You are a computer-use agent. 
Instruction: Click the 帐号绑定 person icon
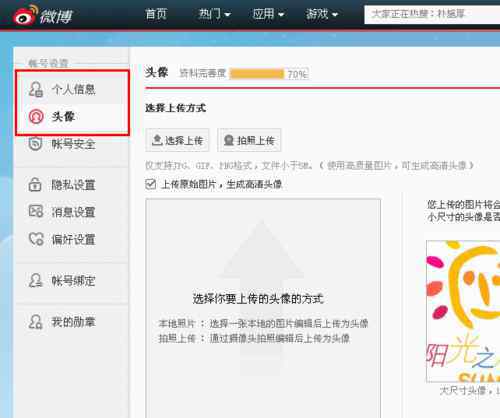[x=36, y=281]
